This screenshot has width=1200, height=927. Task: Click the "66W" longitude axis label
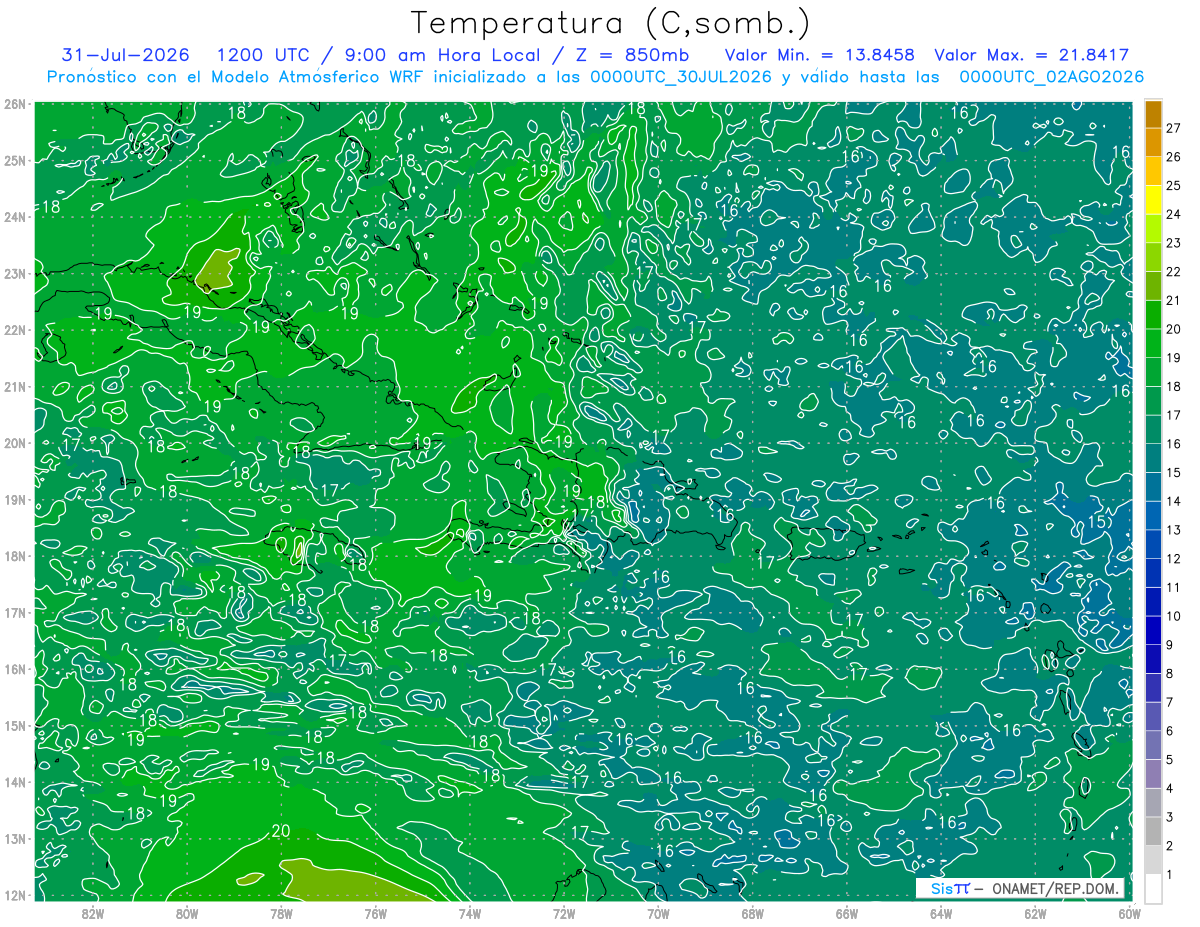pyautogui.click(x=846, y=913)
